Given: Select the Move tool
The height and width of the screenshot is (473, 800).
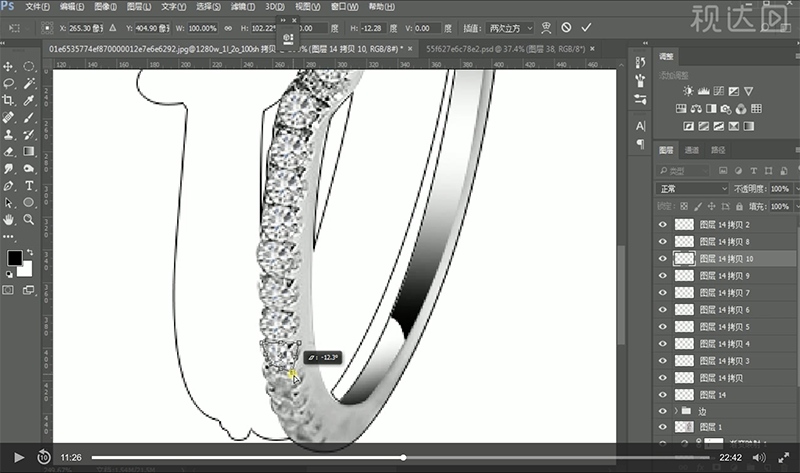Looking at the screenshot, I should coord(8,66).
